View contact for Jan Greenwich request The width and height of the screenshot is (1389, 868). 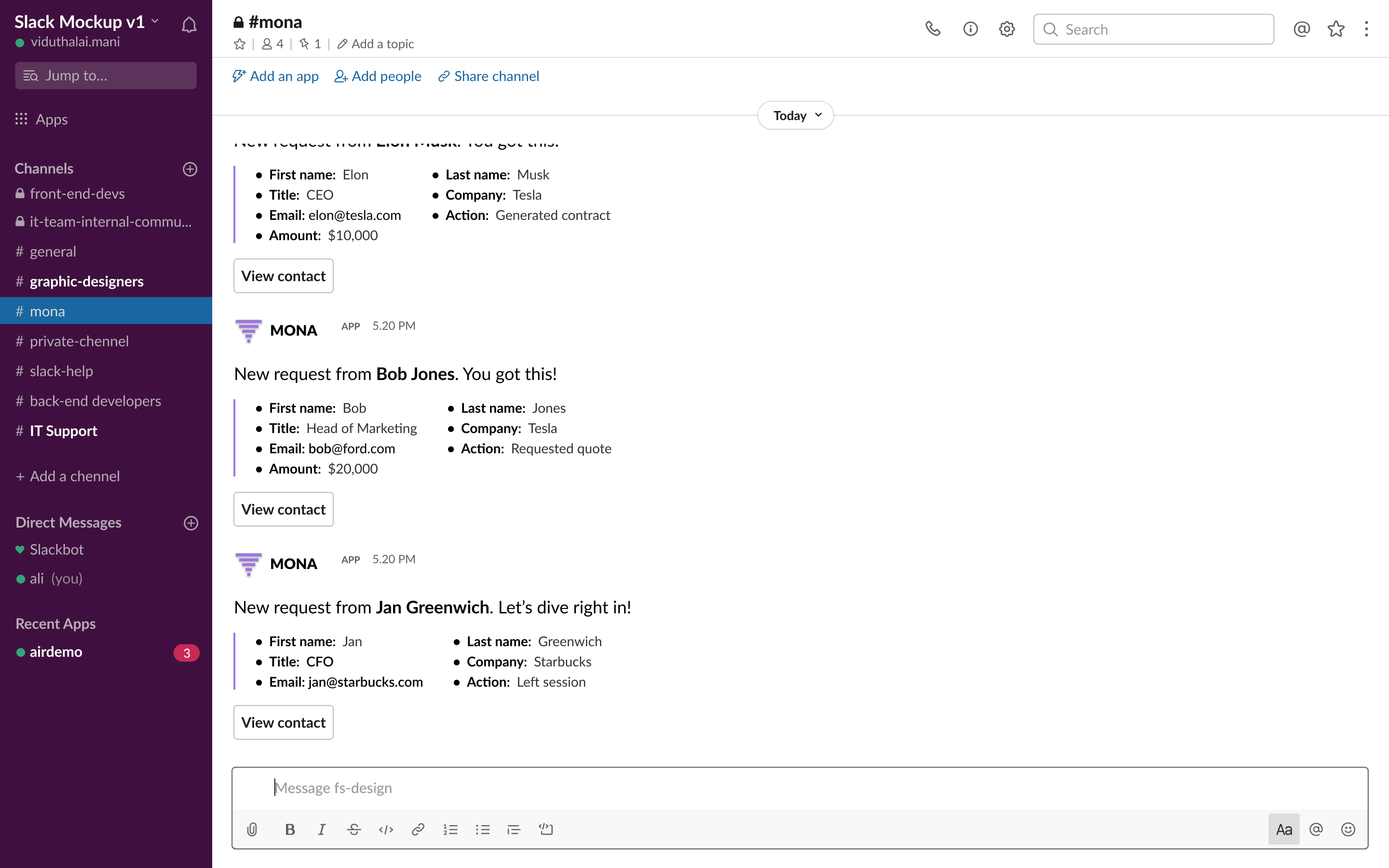point(284,722)
